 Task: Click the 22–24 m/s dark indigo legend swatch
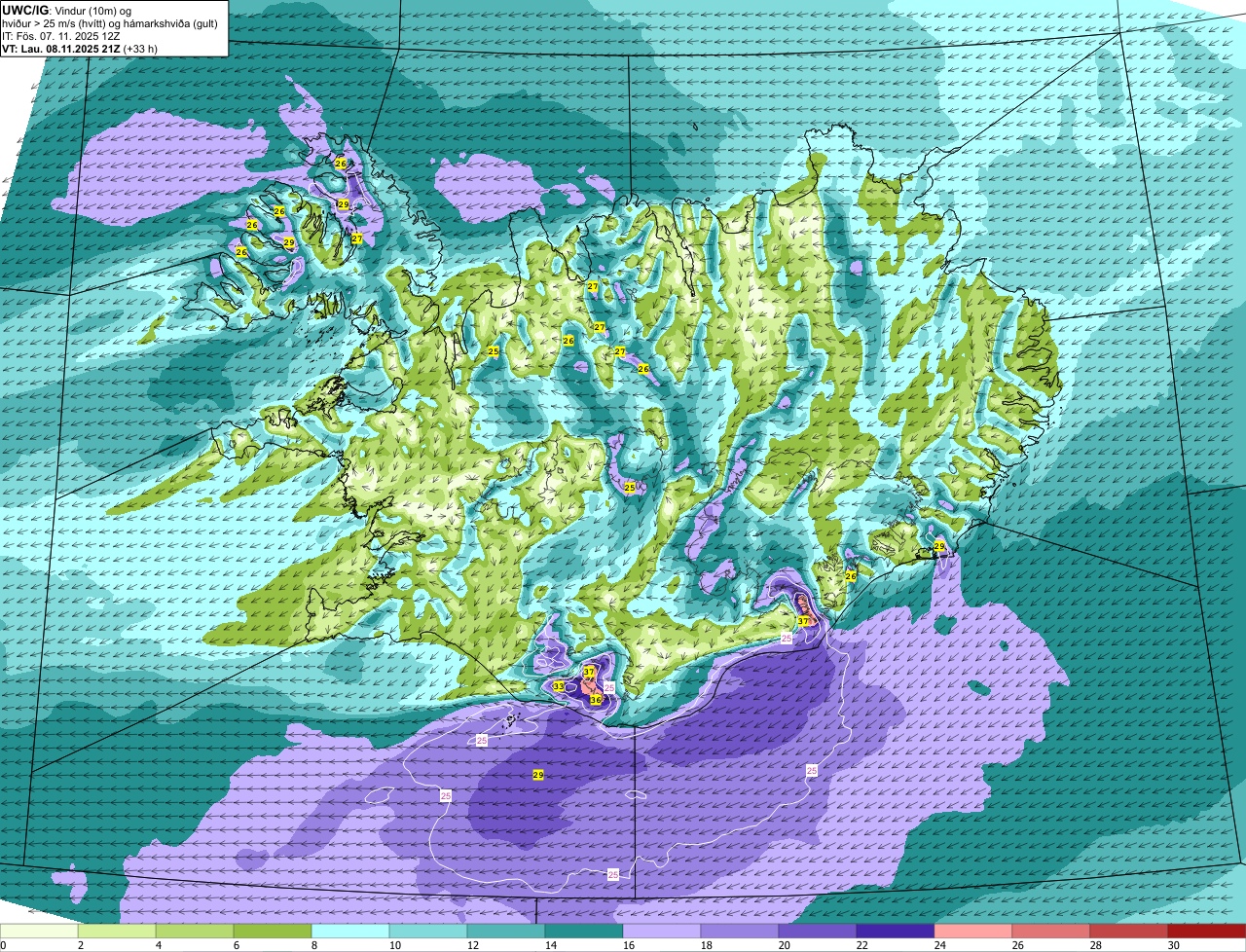pos(896,932)
